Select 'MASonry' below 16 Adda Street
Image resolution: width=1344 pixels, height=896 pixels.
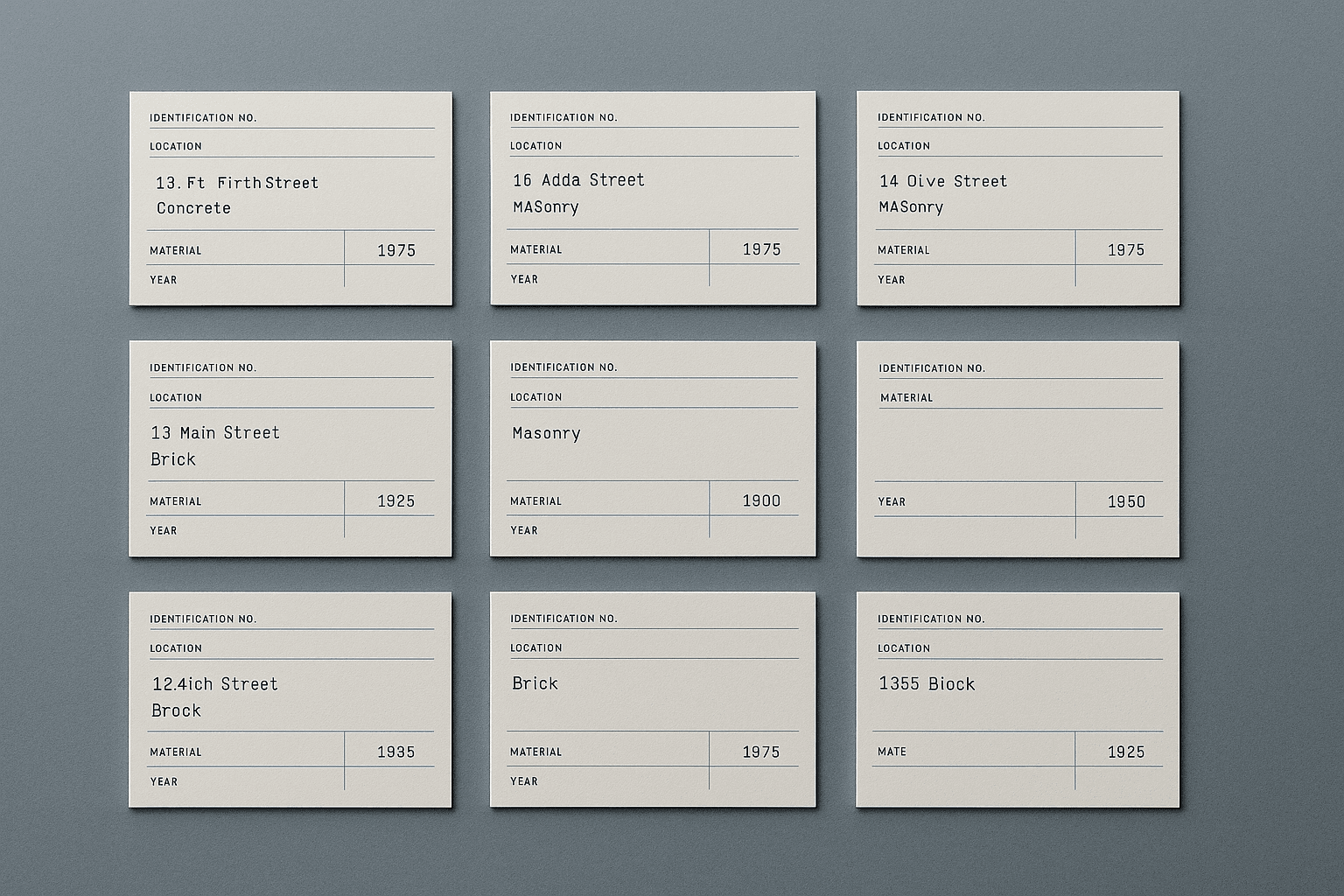[x=546, y=207]
